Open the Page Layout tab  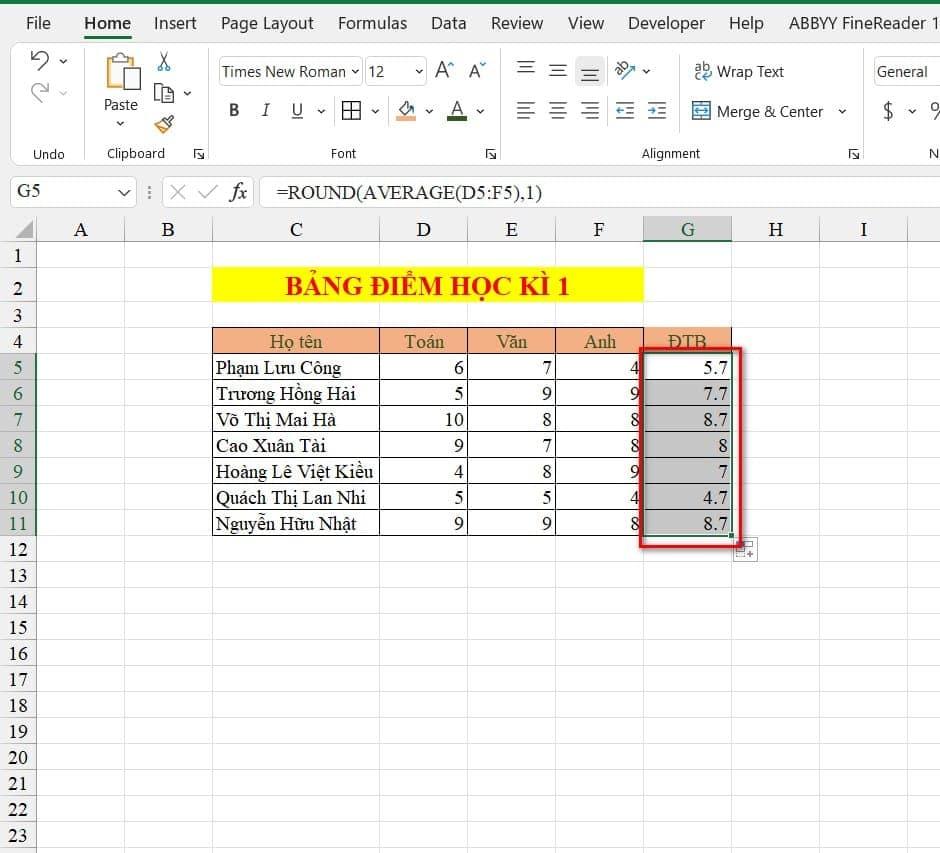click(x=267, y=23)
